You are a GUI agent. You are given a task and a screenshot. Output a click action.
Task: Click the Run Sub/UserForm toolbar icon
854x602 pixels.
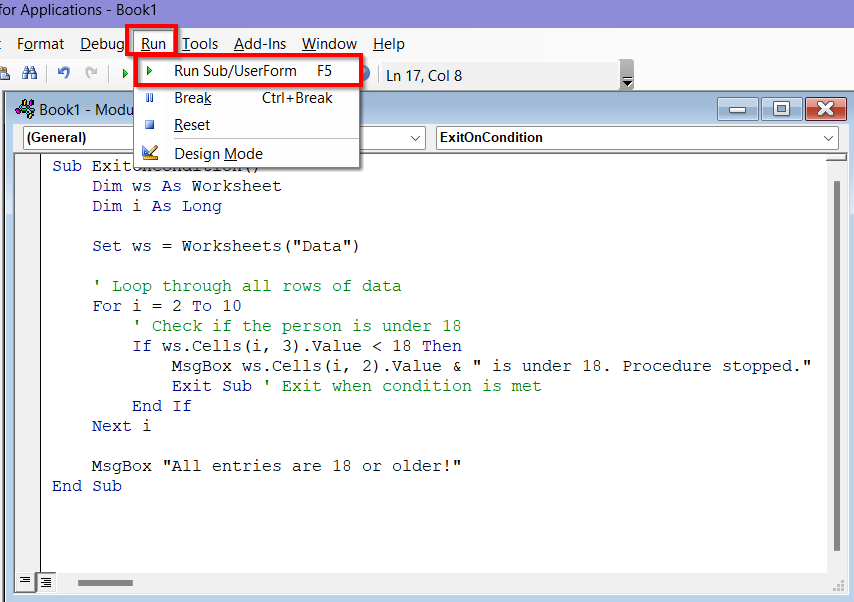point(123,72)
